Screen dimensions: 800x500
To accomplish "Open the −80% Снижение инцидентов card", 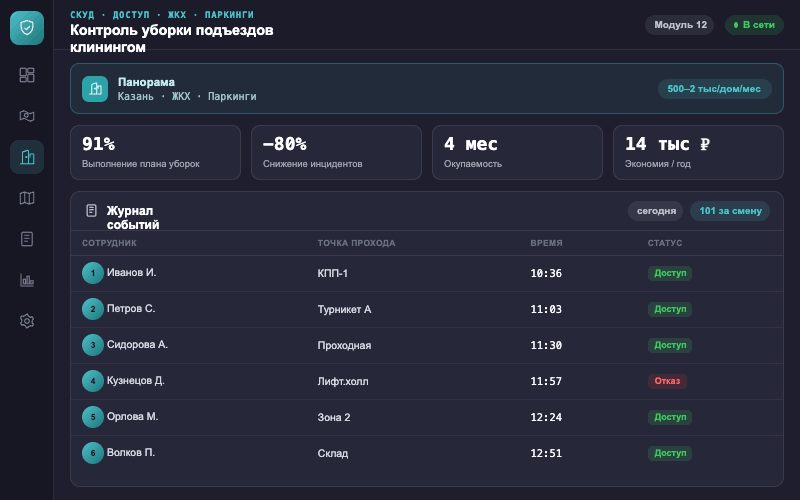I will [336, 153].
